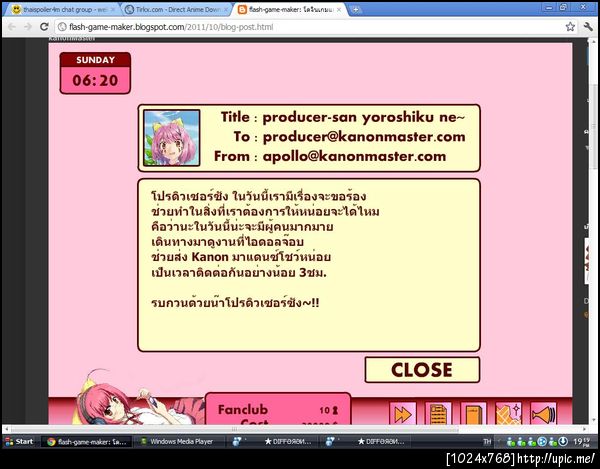
Task: Open the Windows Start menu
Action: click(x=19, y=441)
